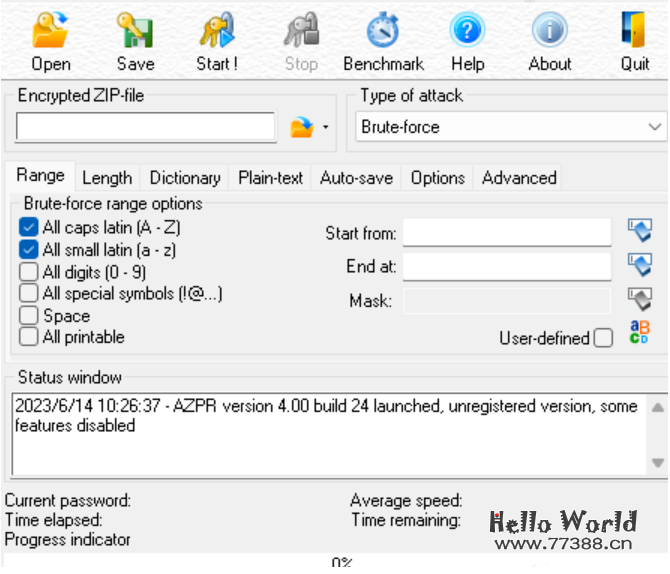Click the Open toolbar icon
The height and width of the screenshot is (574, 670).
tap(50, 32)
